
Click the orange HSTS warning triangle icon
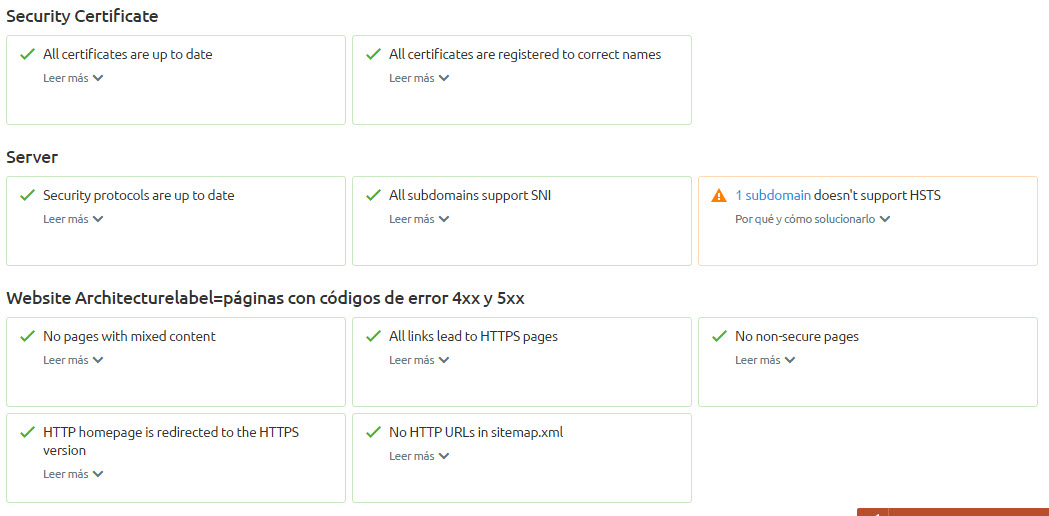click(719, 195)
